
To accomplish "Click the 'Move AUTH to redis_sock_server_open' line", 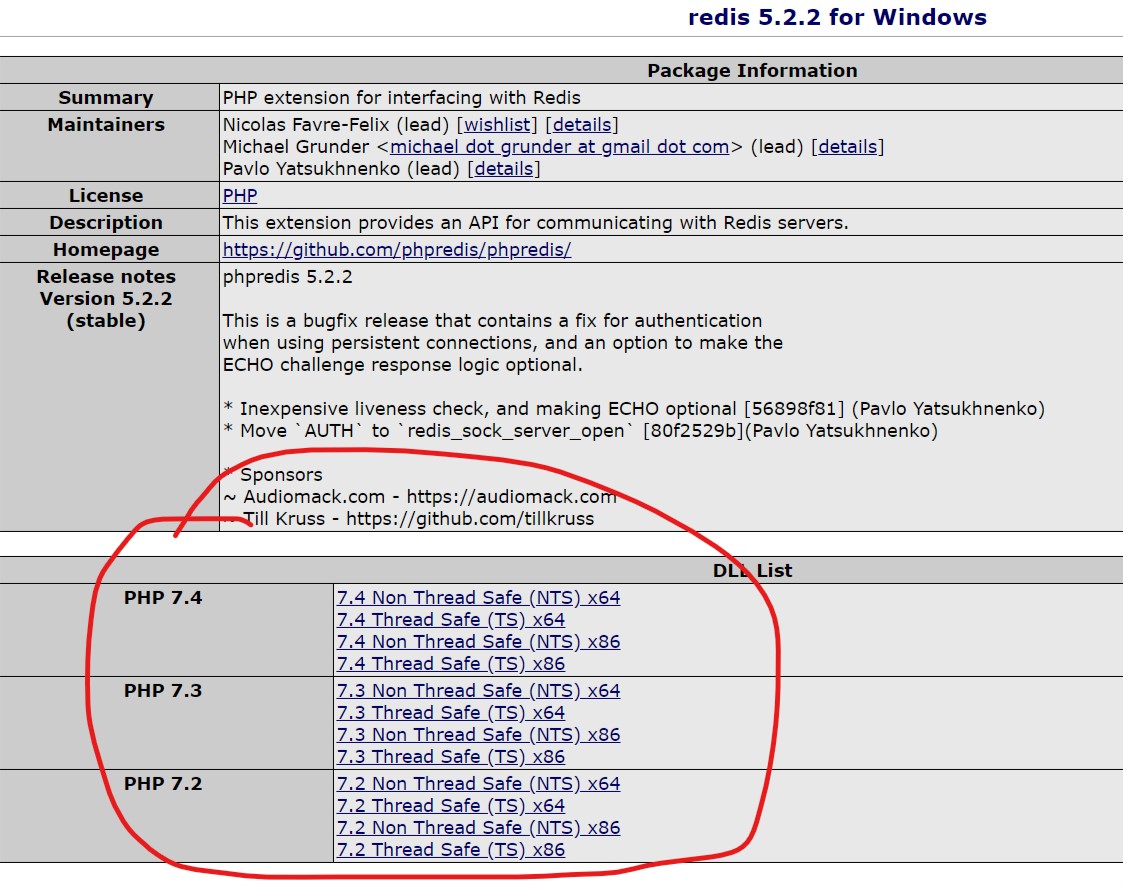I will [581, 431].
